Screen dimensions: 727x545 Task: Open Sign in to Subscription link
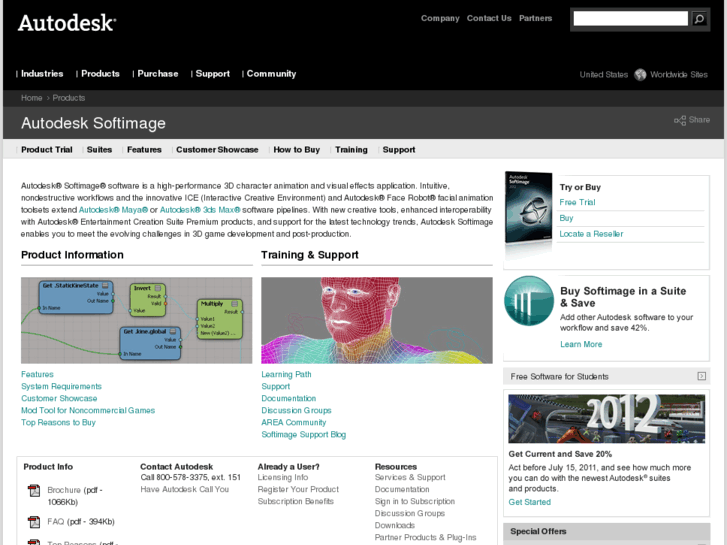point(415,501)
